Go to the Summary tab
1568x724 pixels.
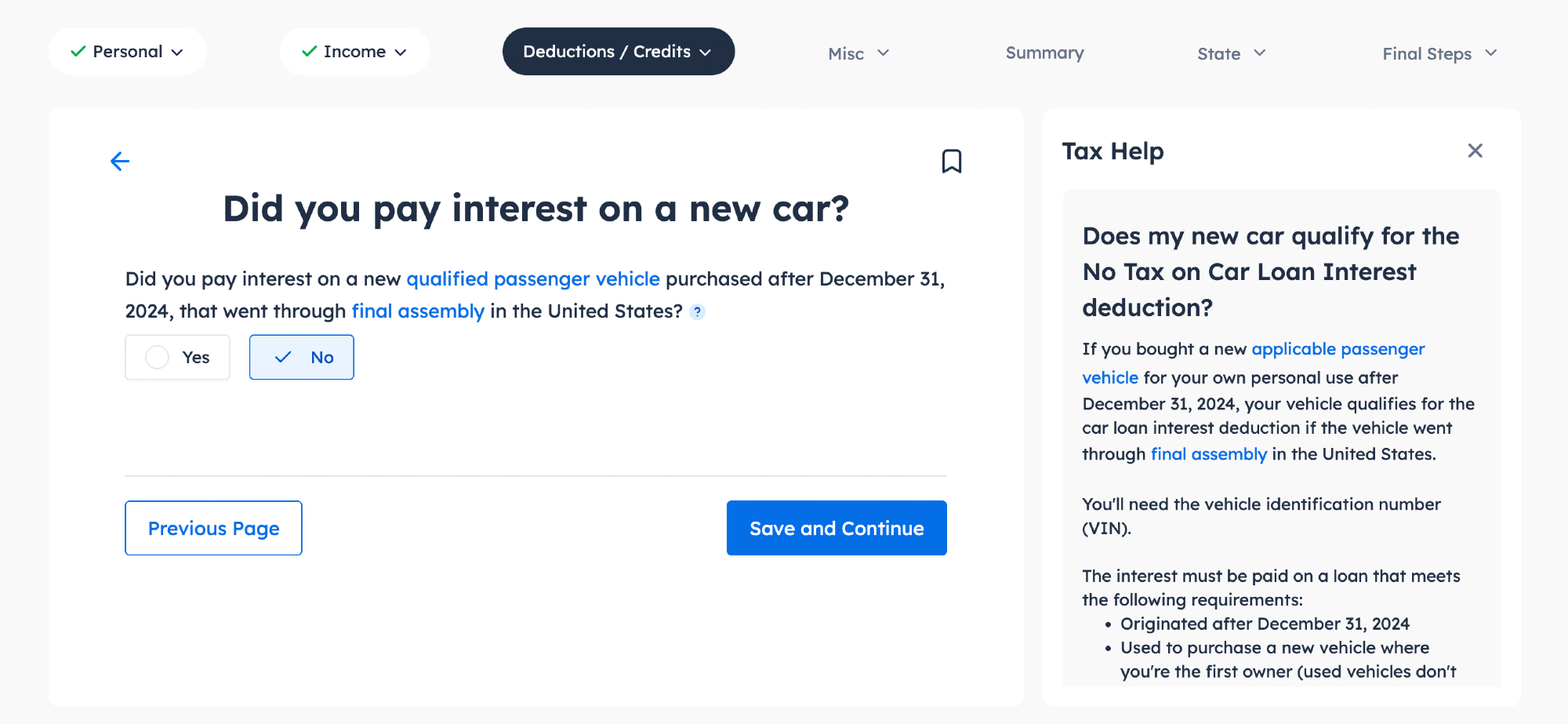1044,53
